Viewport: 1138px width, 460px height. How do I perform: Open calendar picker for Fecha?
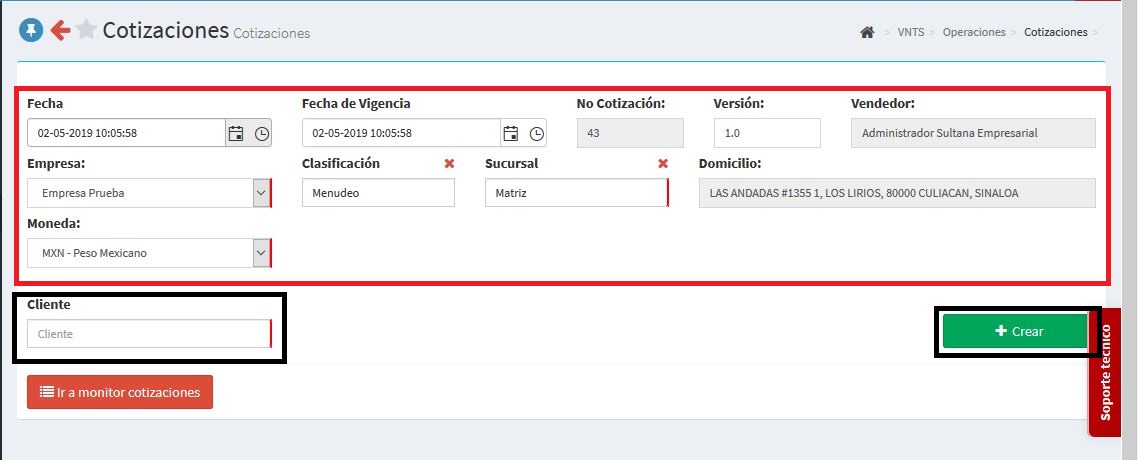(x=236, y=133)
